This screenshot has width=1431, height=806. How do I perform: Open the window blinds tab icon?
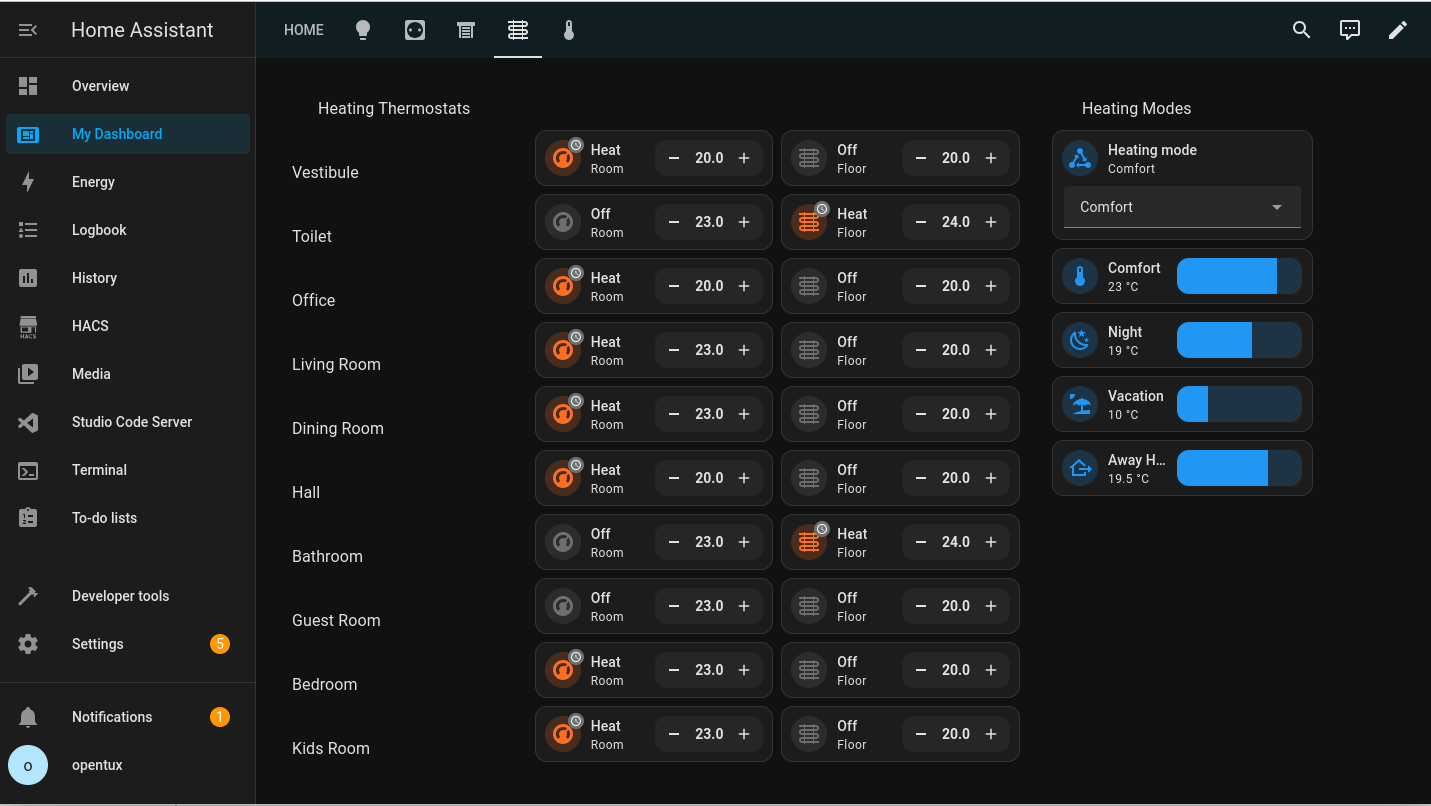466,30
